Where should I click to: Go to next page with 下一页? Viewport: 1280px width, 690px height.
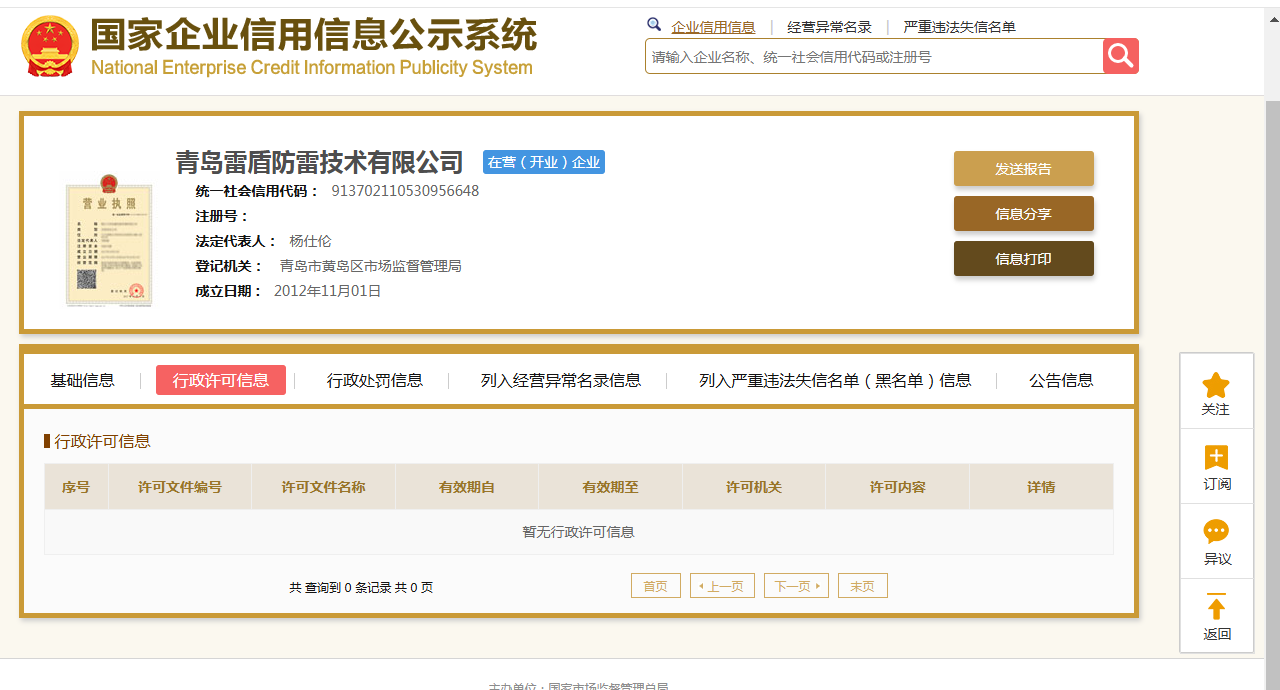pos(796,586)
